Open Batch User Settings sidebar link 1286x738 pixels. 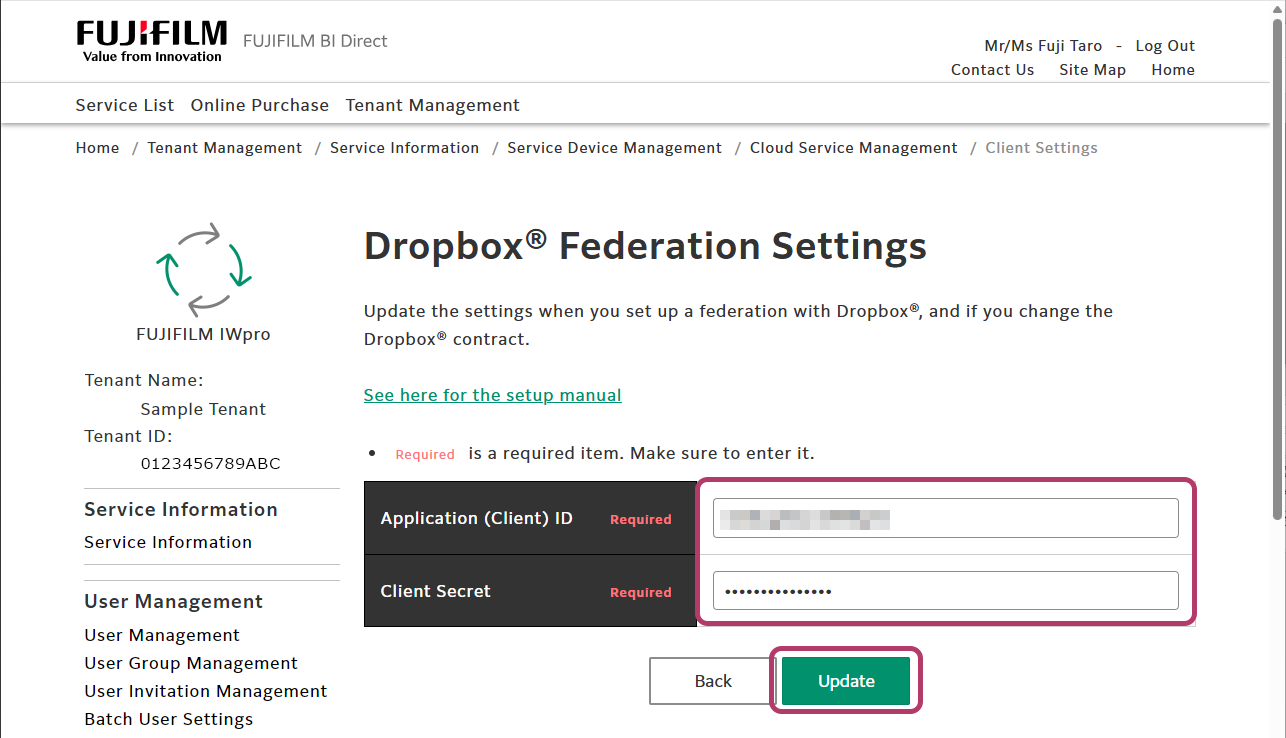(x=169, y=719)
